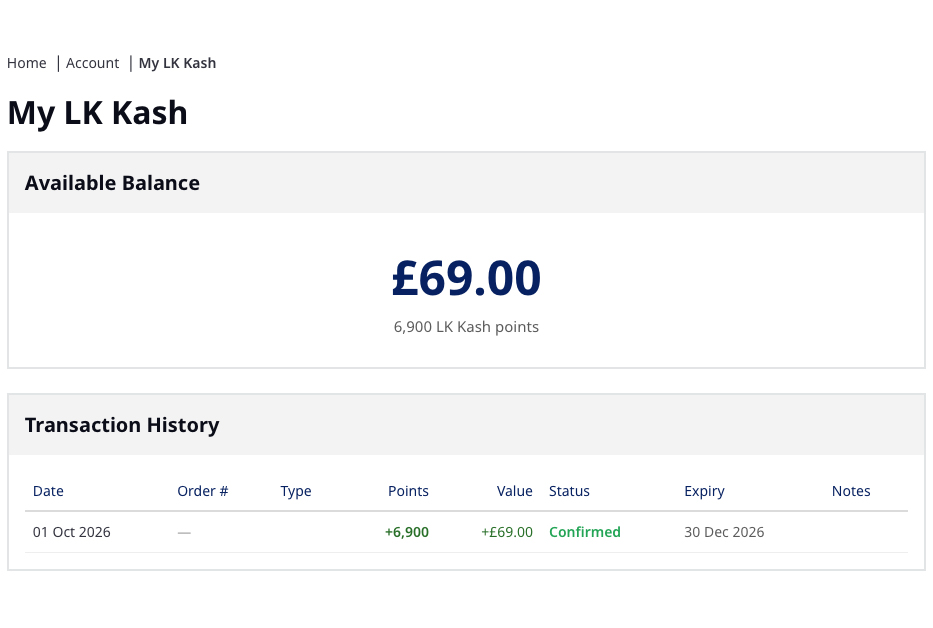This screenshot has height=628, width=933.
Task: Click the My LK Kash page heading
Action: [98, 113]
